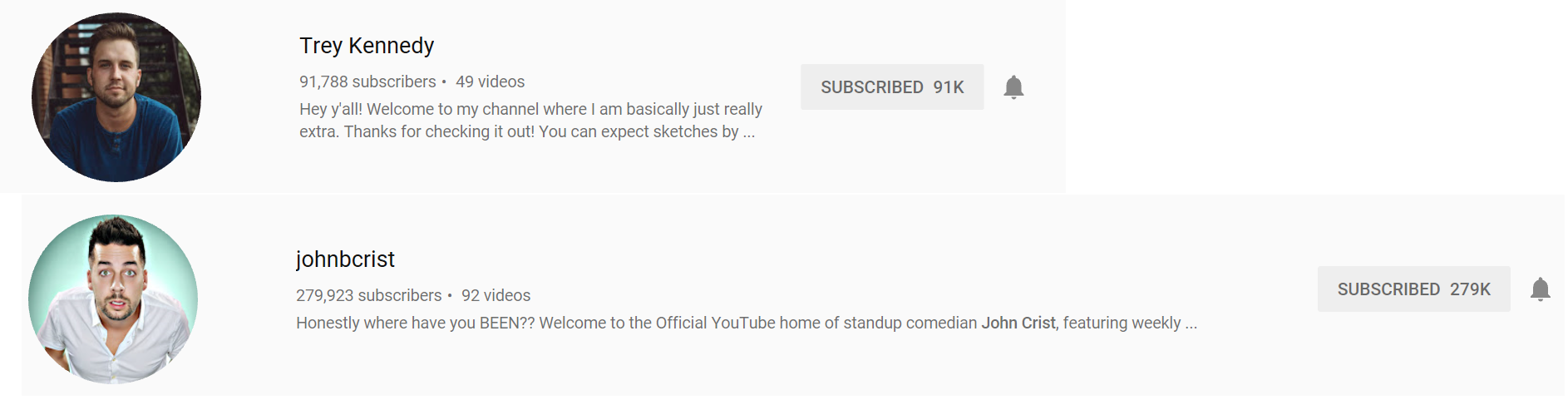Click the 279K count on johnbcrist's button
This screenshot has height=400, width=1568.
[x=1470, y=289]
